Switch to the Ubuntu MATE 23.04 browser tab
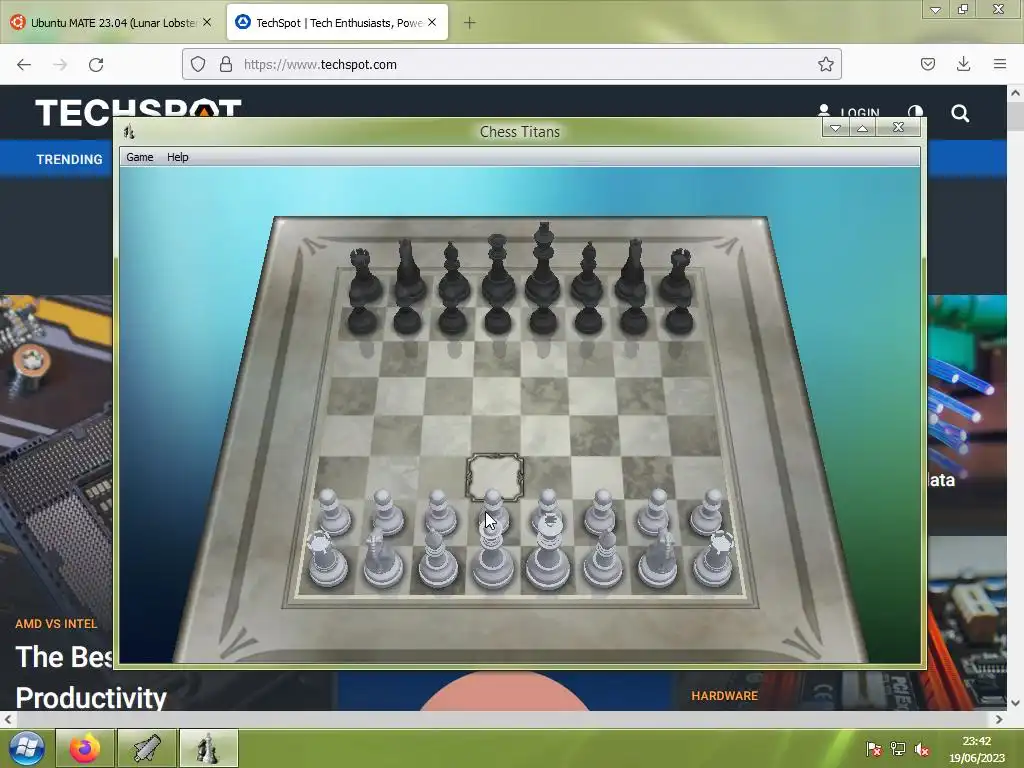This screenshot has height=768, width=1024. pyautogui.click(x=111, y=23)
